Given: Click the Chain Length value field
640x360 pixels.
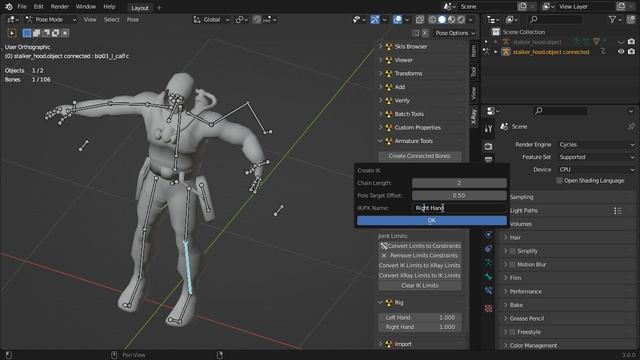Looking at the screenshot, I should pyautogui.click(x=459, y=183).
